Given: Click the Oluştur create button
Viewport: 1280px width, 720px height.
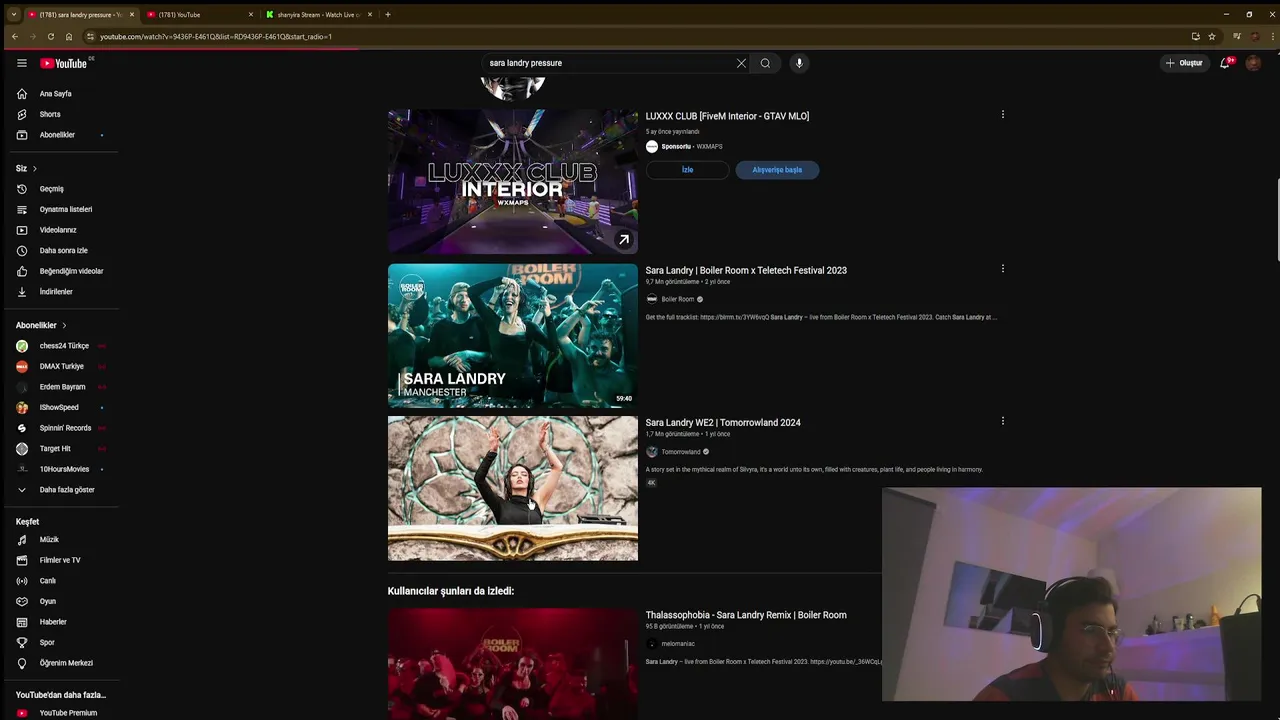Looking at the screenshot, I should click(x=1184, y=63).
